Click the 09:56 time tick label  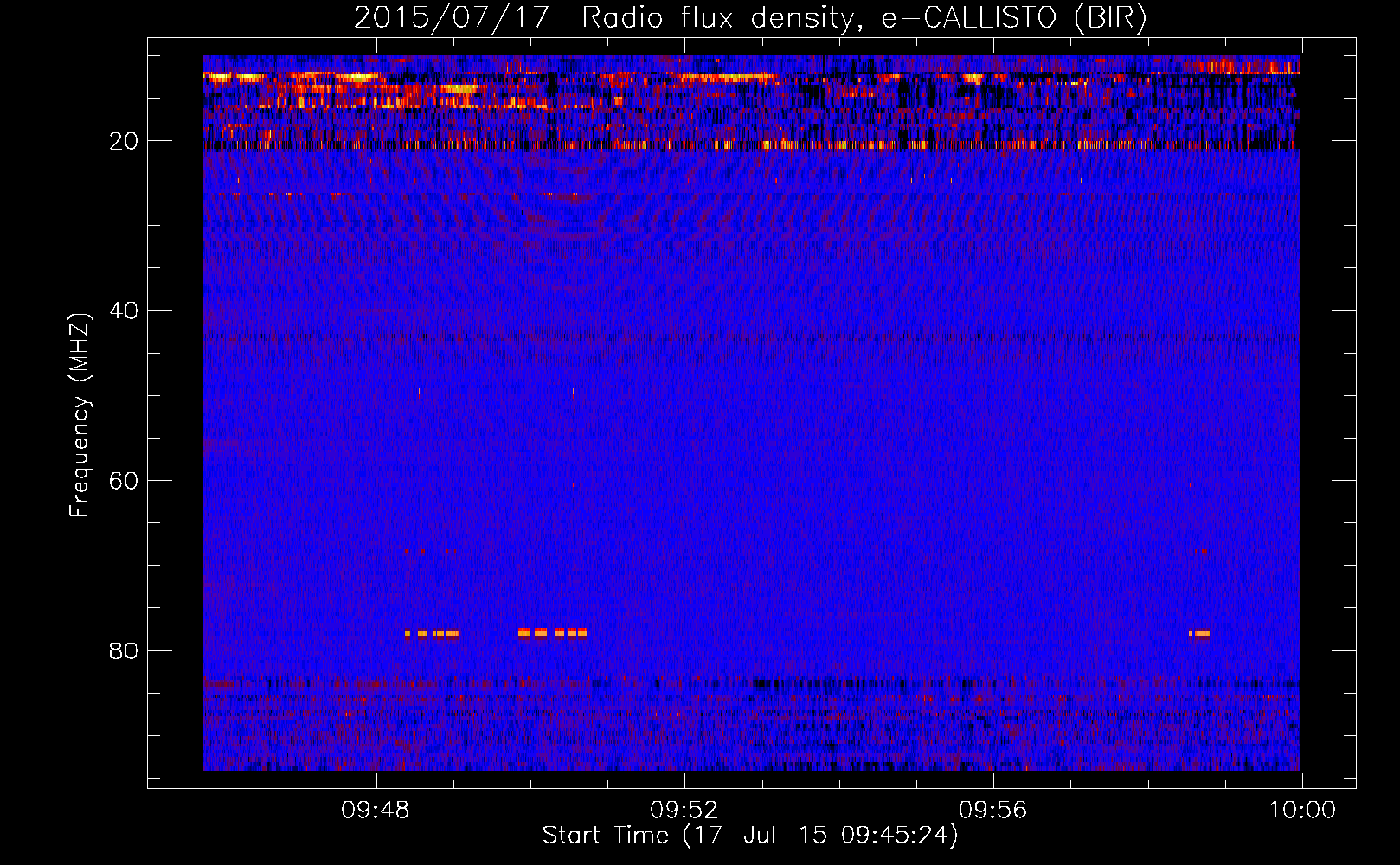pyautogui.click(x=993, y=811)
